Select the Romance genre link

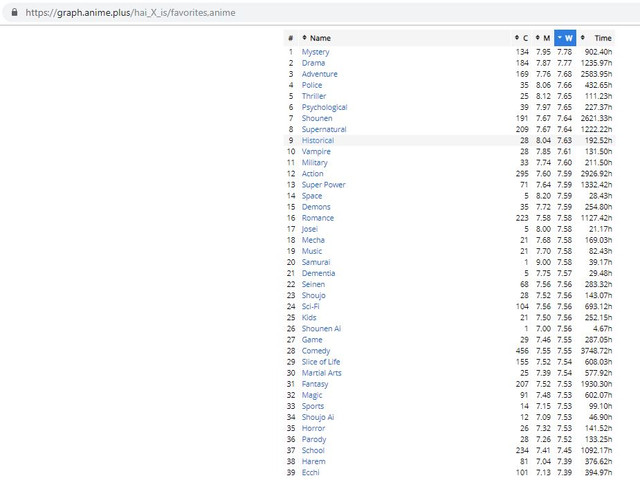point(318,218)
